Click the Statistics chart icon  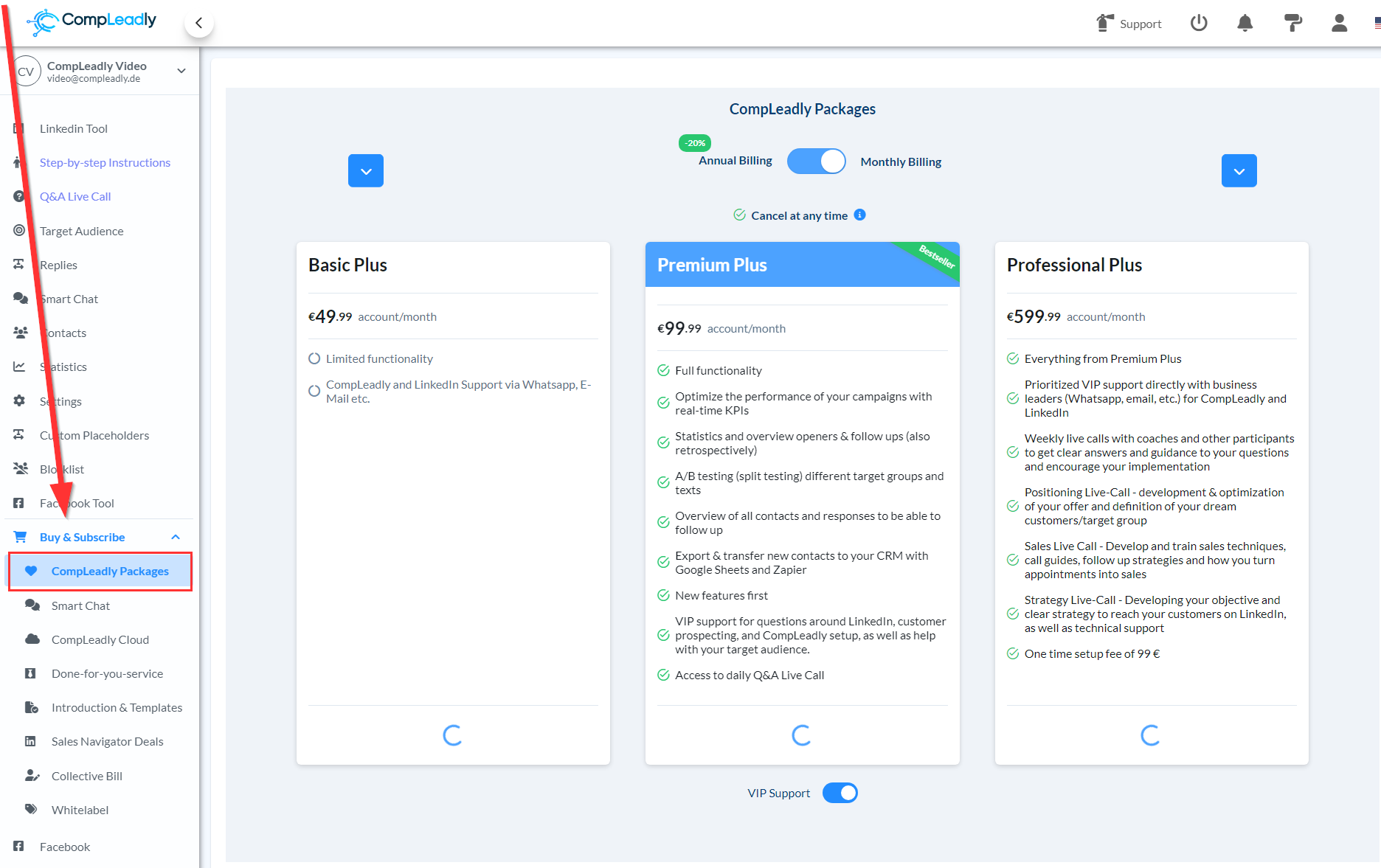[19, 367]
